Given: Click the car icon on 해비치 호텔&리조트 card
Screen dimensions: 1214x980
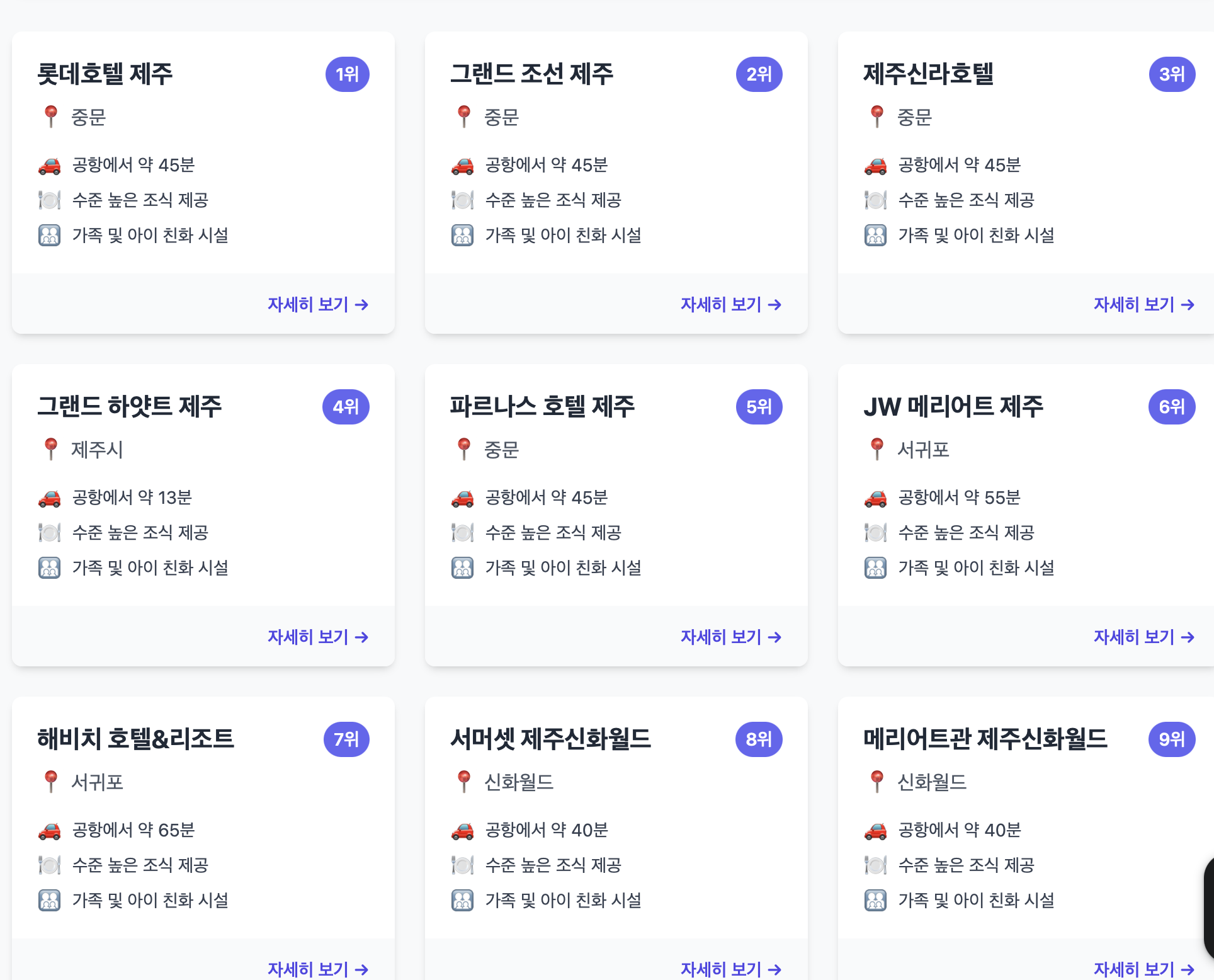Looking at the screenshot, I should [50, 831].
